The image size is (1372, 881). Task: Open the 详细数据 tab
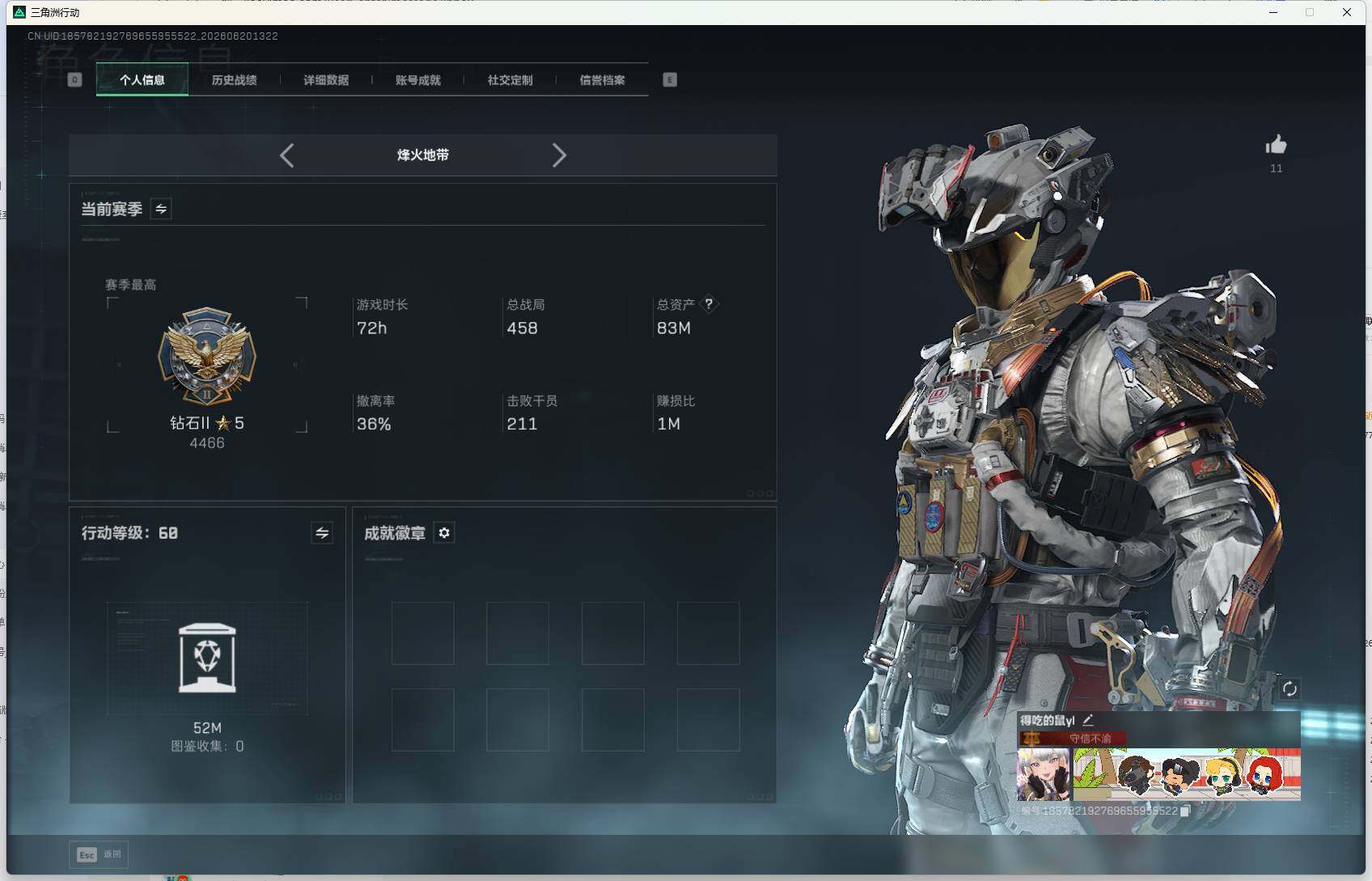pos(326,79)
